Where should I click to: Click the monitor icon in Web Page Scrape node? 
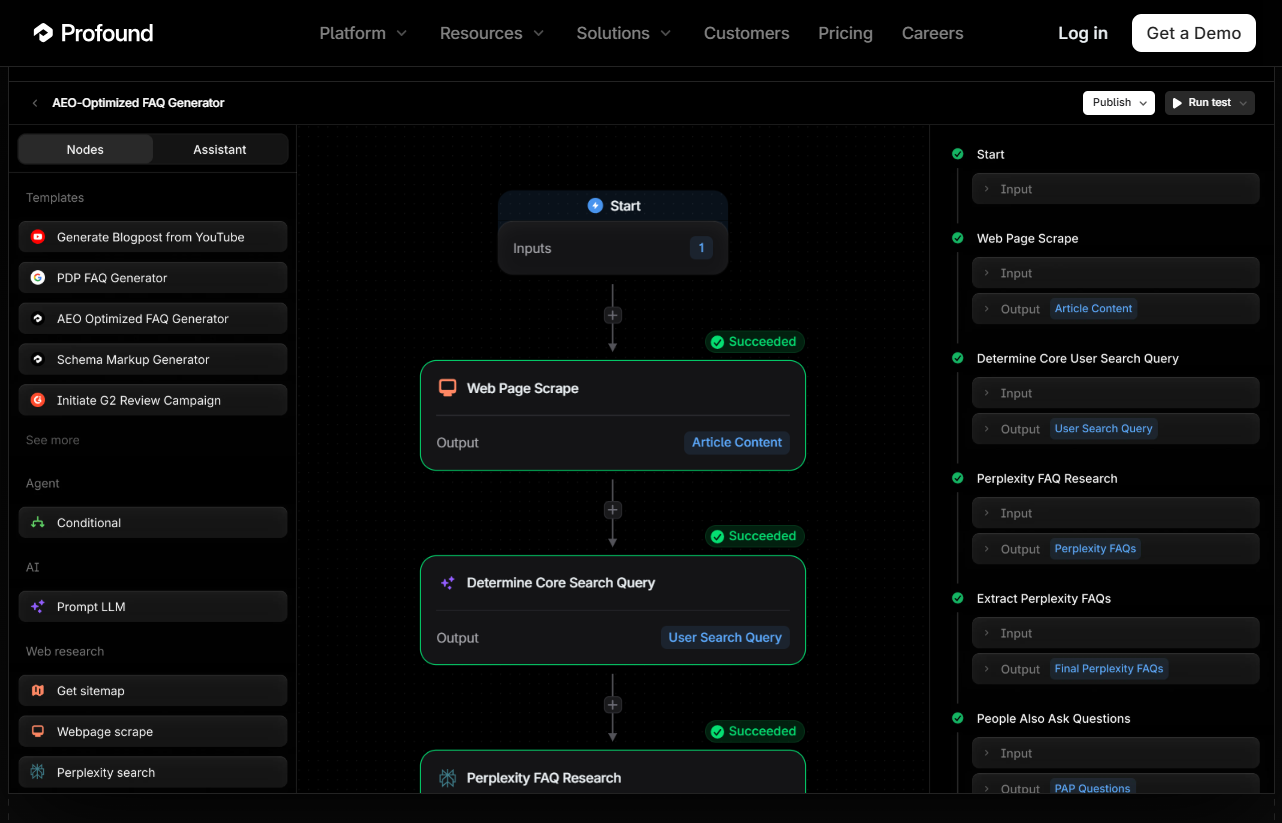pyautogui.click(x=448, y=388)
